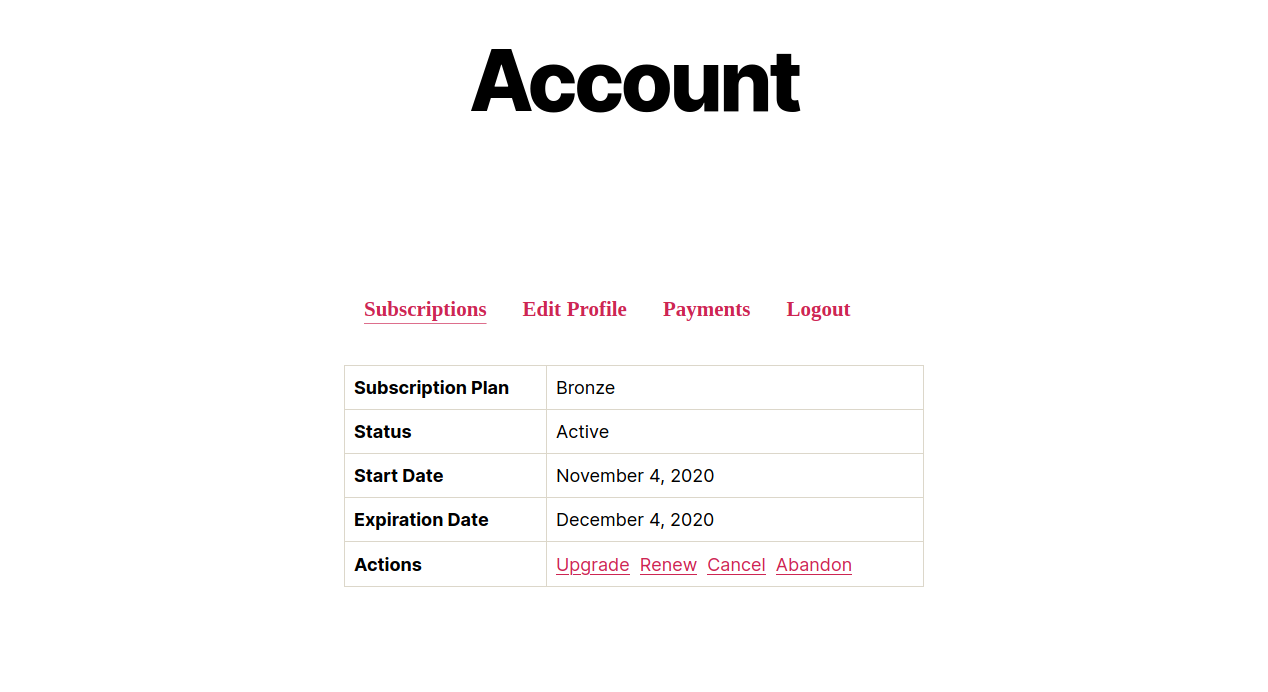Click the Actions row label
The image size is (1268, 692).
[x=388, y=565]
